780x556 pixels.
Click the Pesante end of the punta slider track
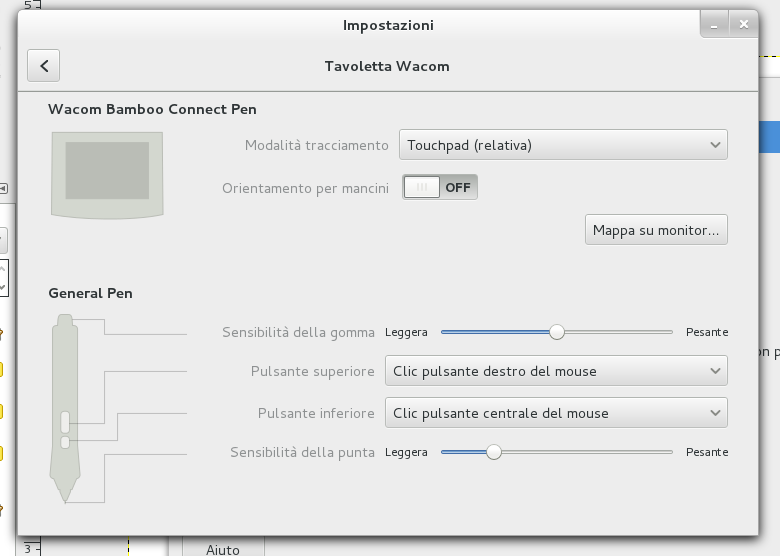coord(669,452)
